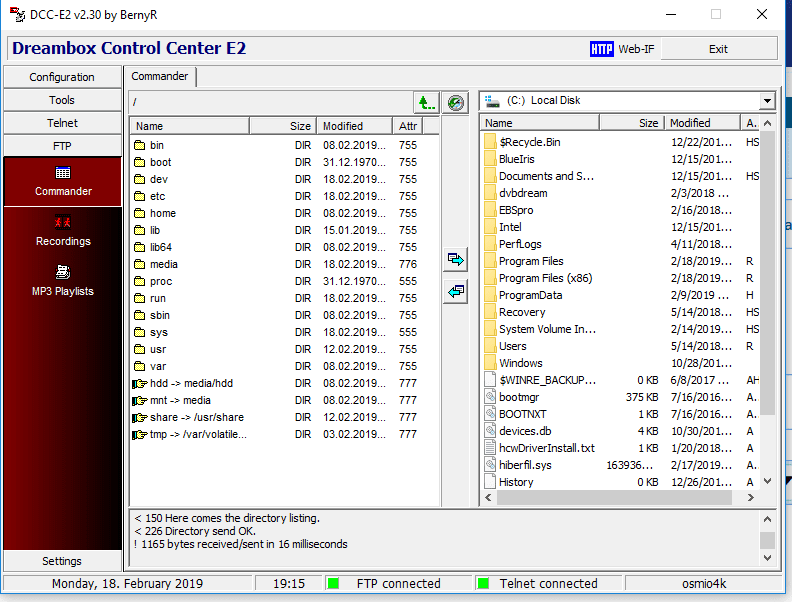Select 'History' file in local list

(621, 482)
